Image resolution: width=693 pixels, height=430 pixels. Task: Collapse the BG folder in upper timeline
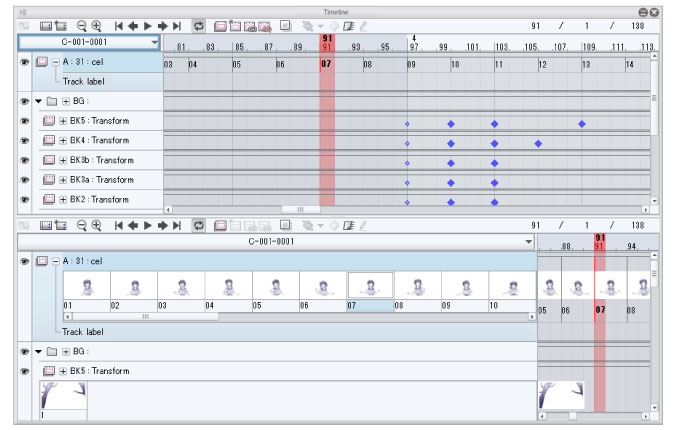pyautogui.click(x=38, y=101)
